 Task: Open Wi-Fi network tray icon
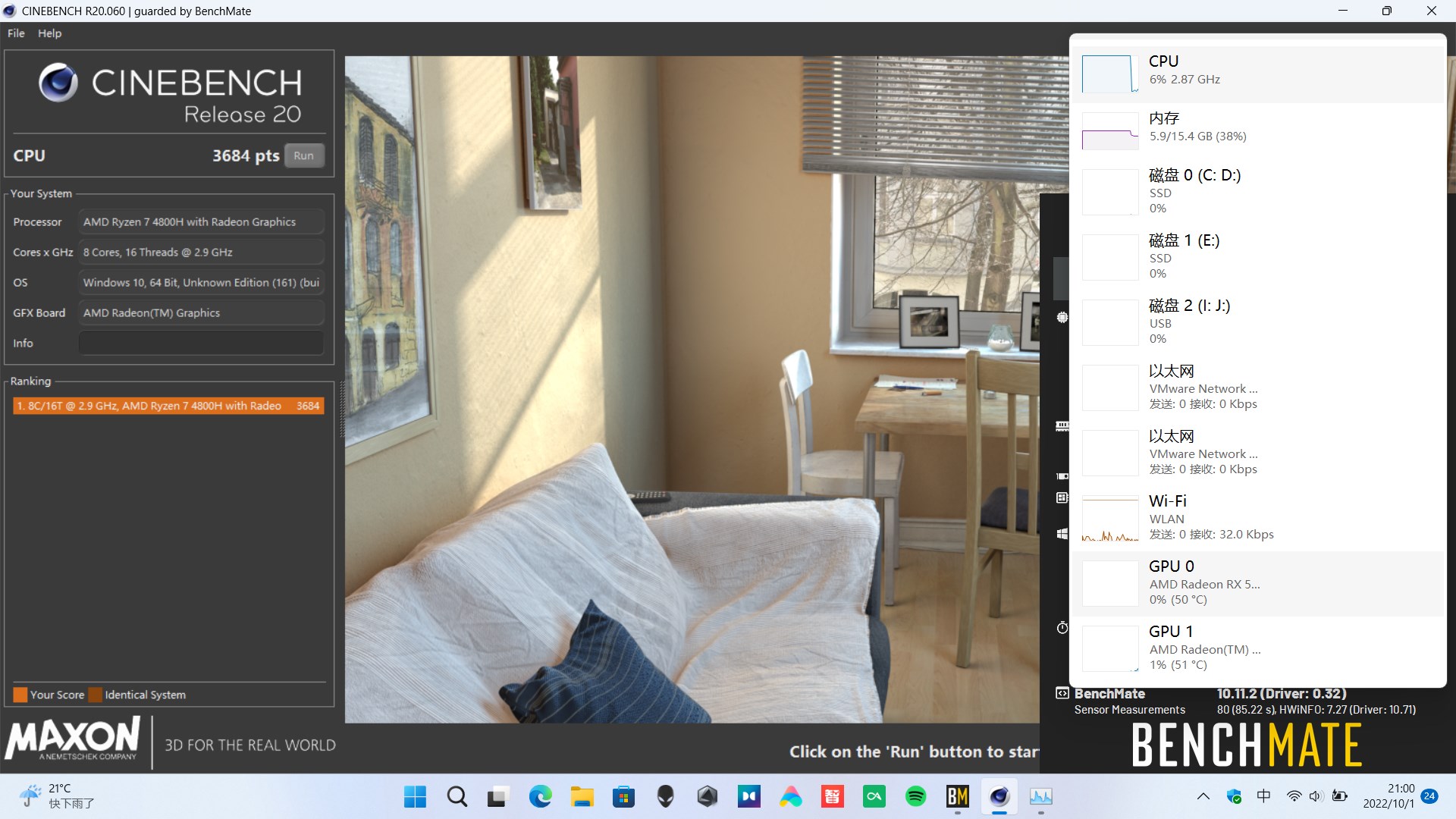1294,796
